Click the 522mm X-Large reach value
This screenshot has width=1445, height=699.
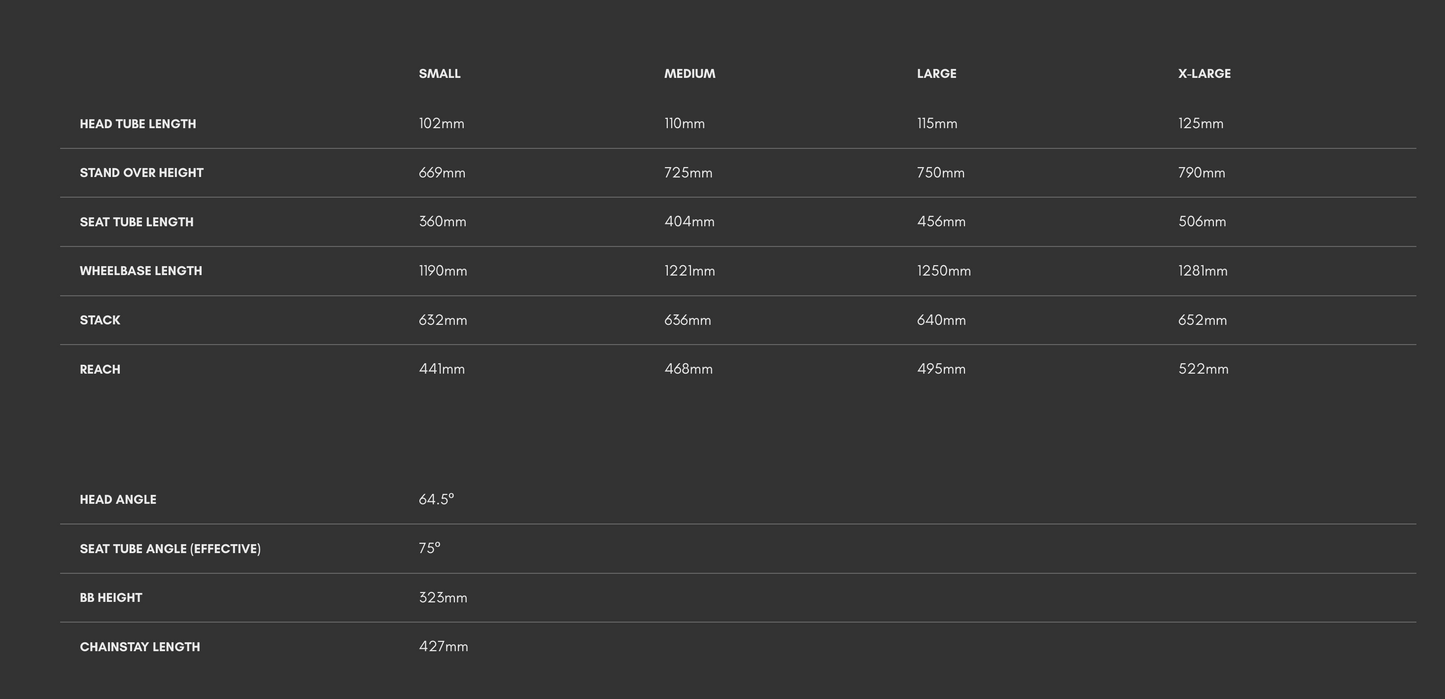tap(1203, 369)
